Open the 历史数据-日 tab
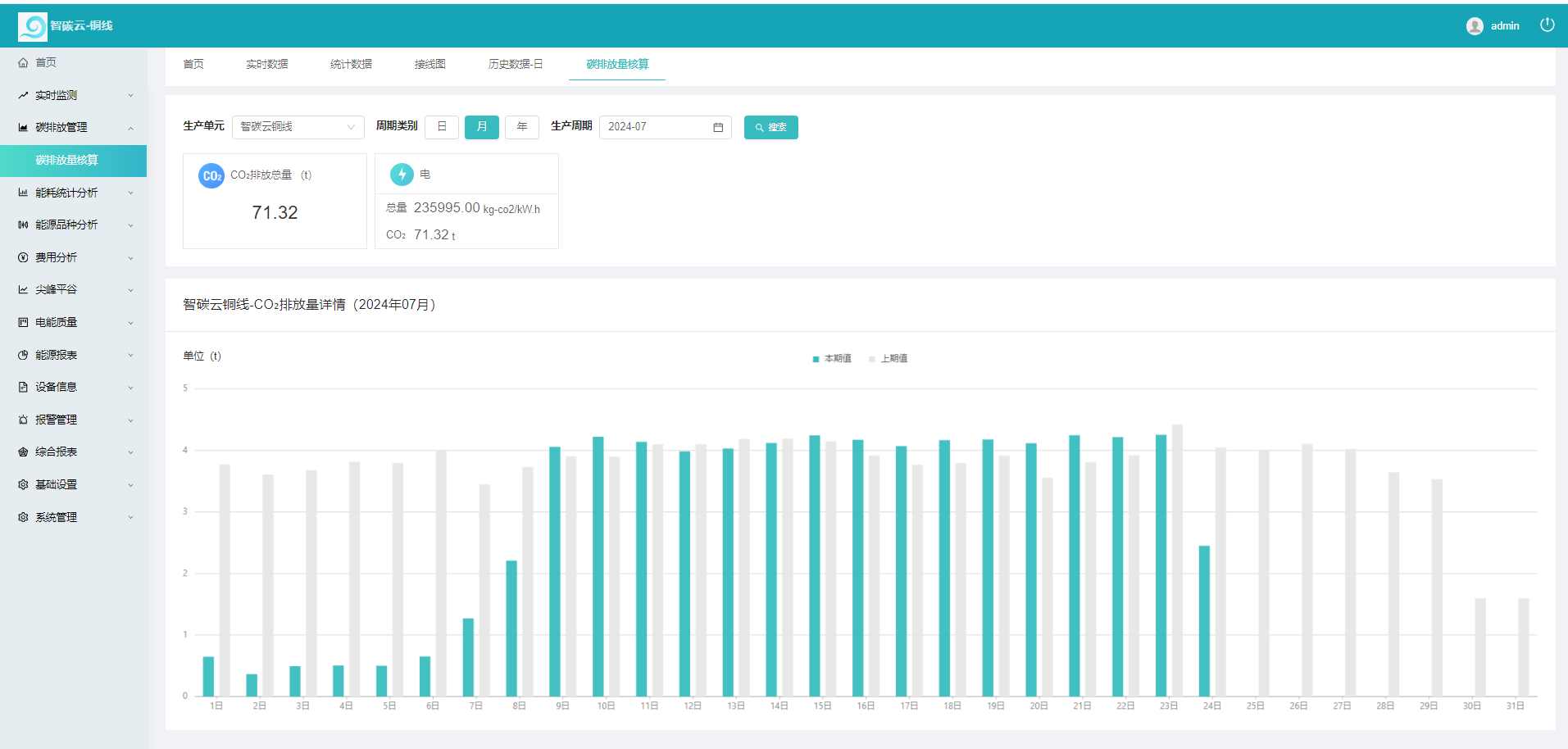This screenshot has height=749, width=1568. pos(515,64)
